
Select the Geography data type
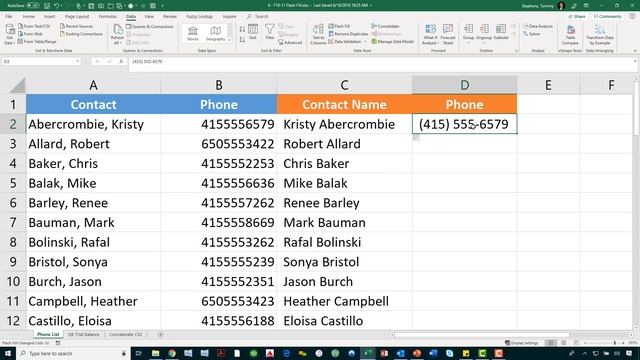click(215, 34)
